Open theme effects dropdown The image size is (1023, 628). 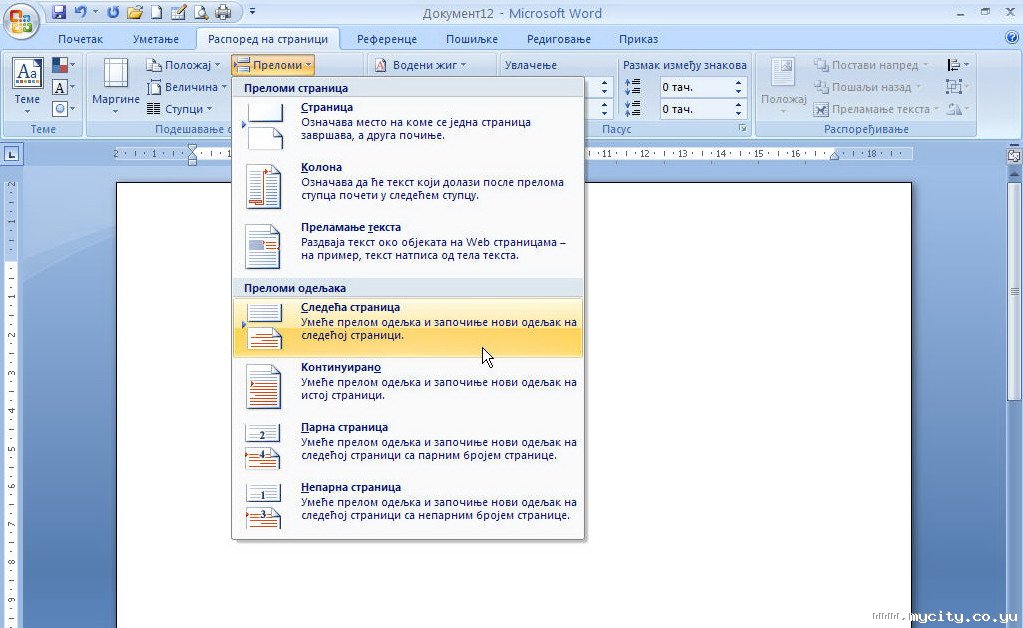[x=63, y=108]
